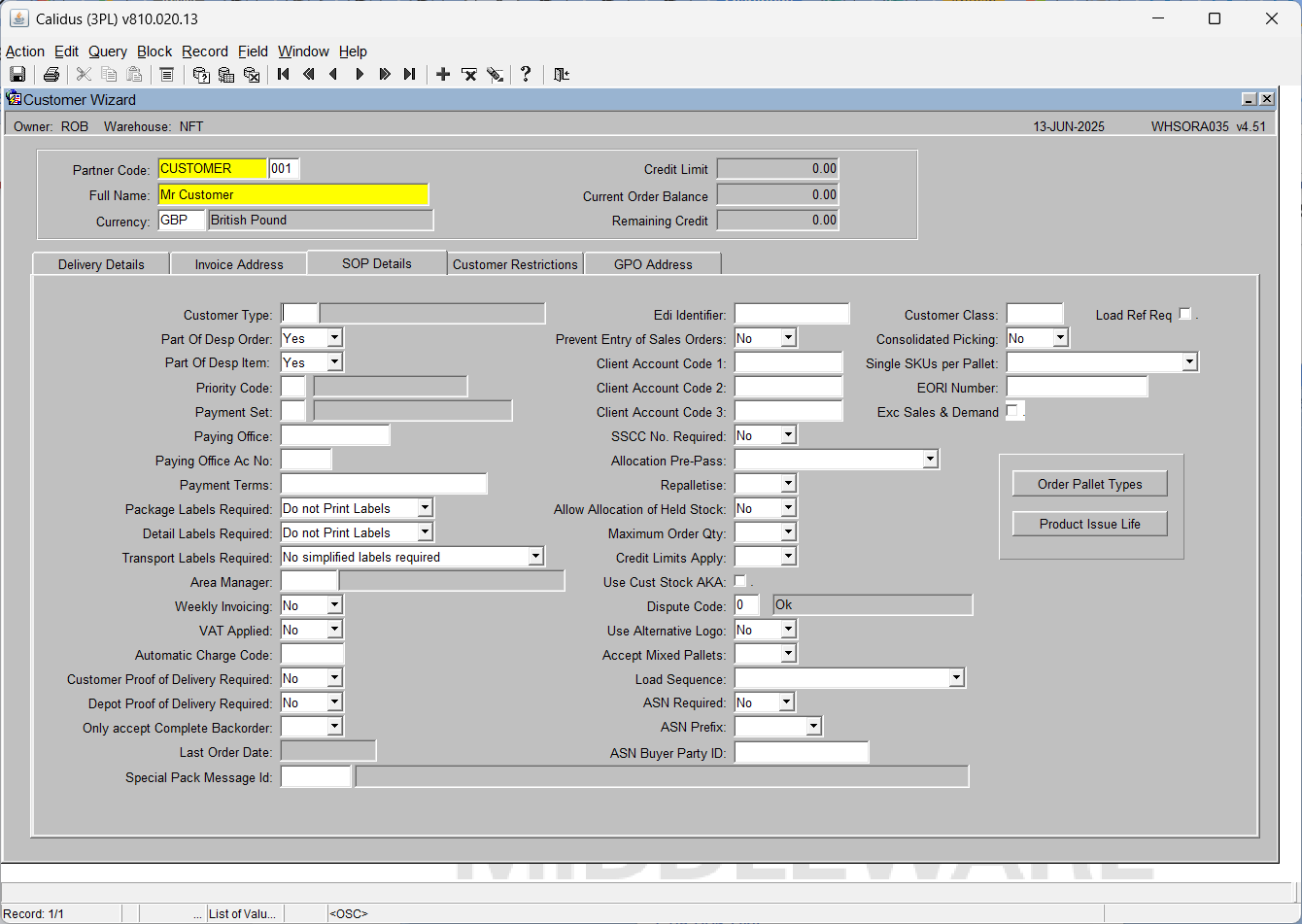Image resolution: width=1302 pixels, height=924 pixels.
Task: Open Single SKUs per Pallet dropdown
Action: (1189, 362)
